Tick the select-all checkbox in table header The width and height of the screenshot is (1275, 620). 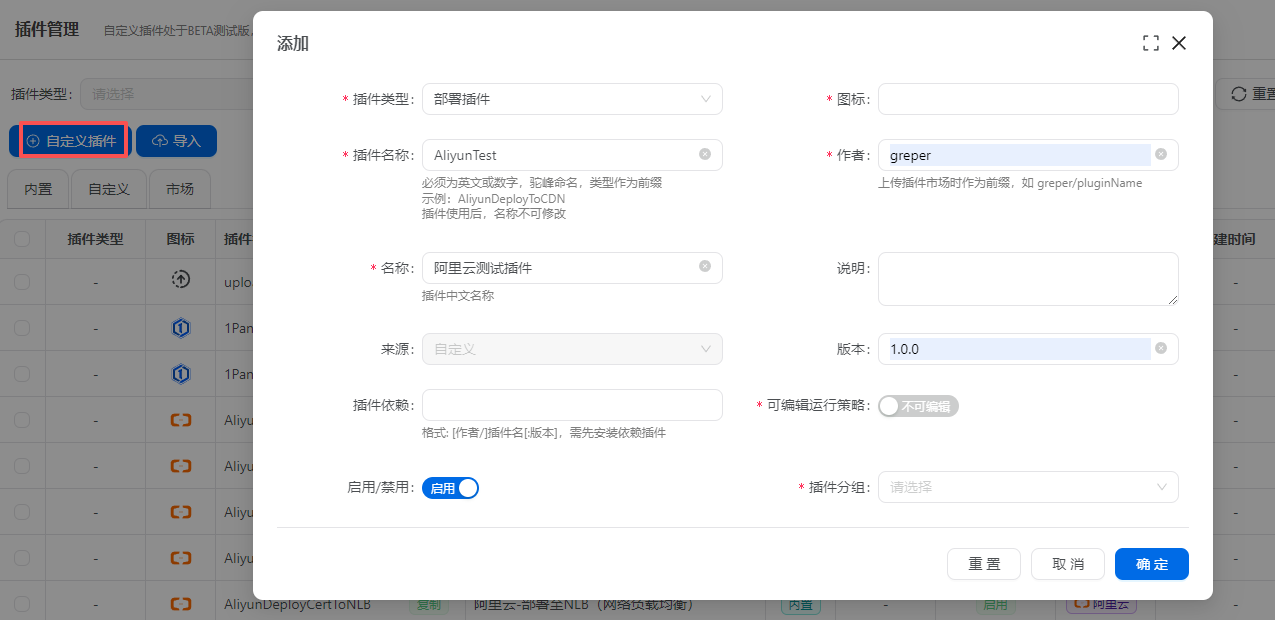22,239
